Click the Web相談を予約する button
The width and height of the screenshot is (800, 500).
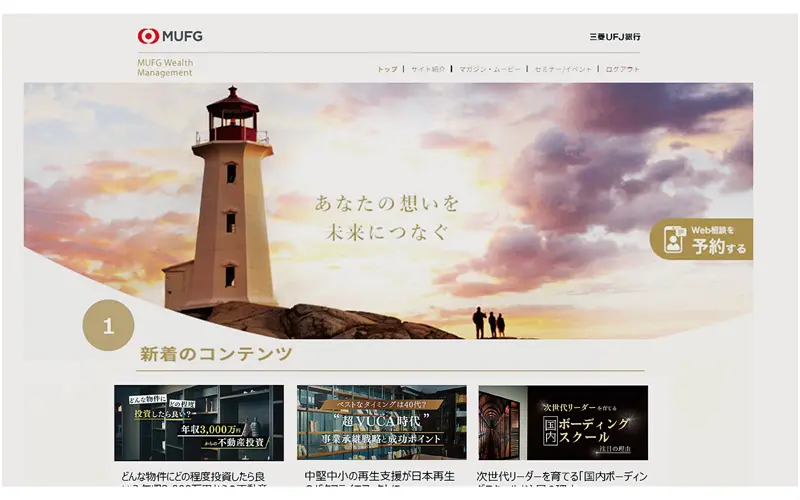702,239
